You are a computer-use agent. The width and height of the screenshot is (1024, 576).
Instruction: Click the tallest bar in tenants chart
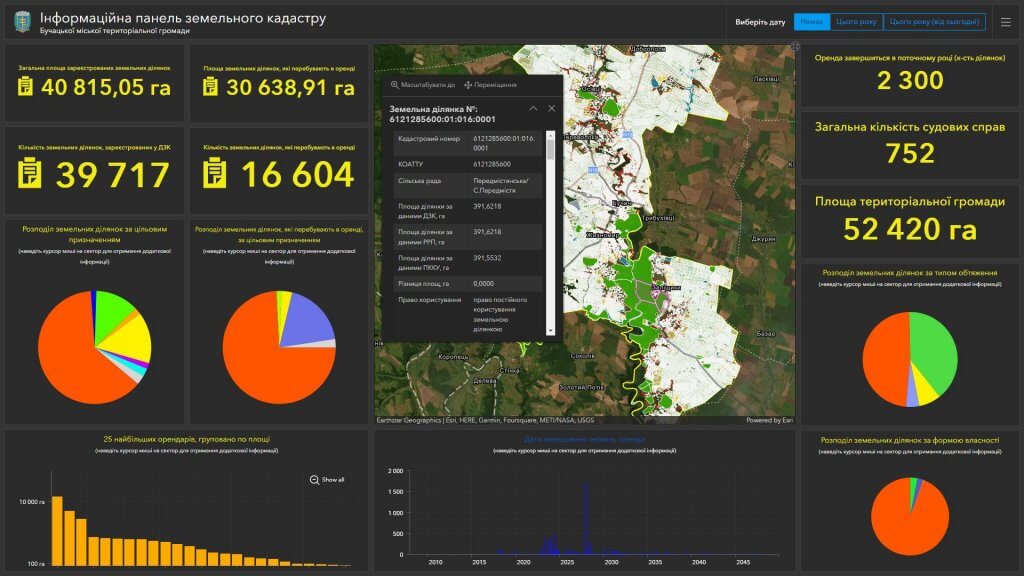click(x=57, y=530)
